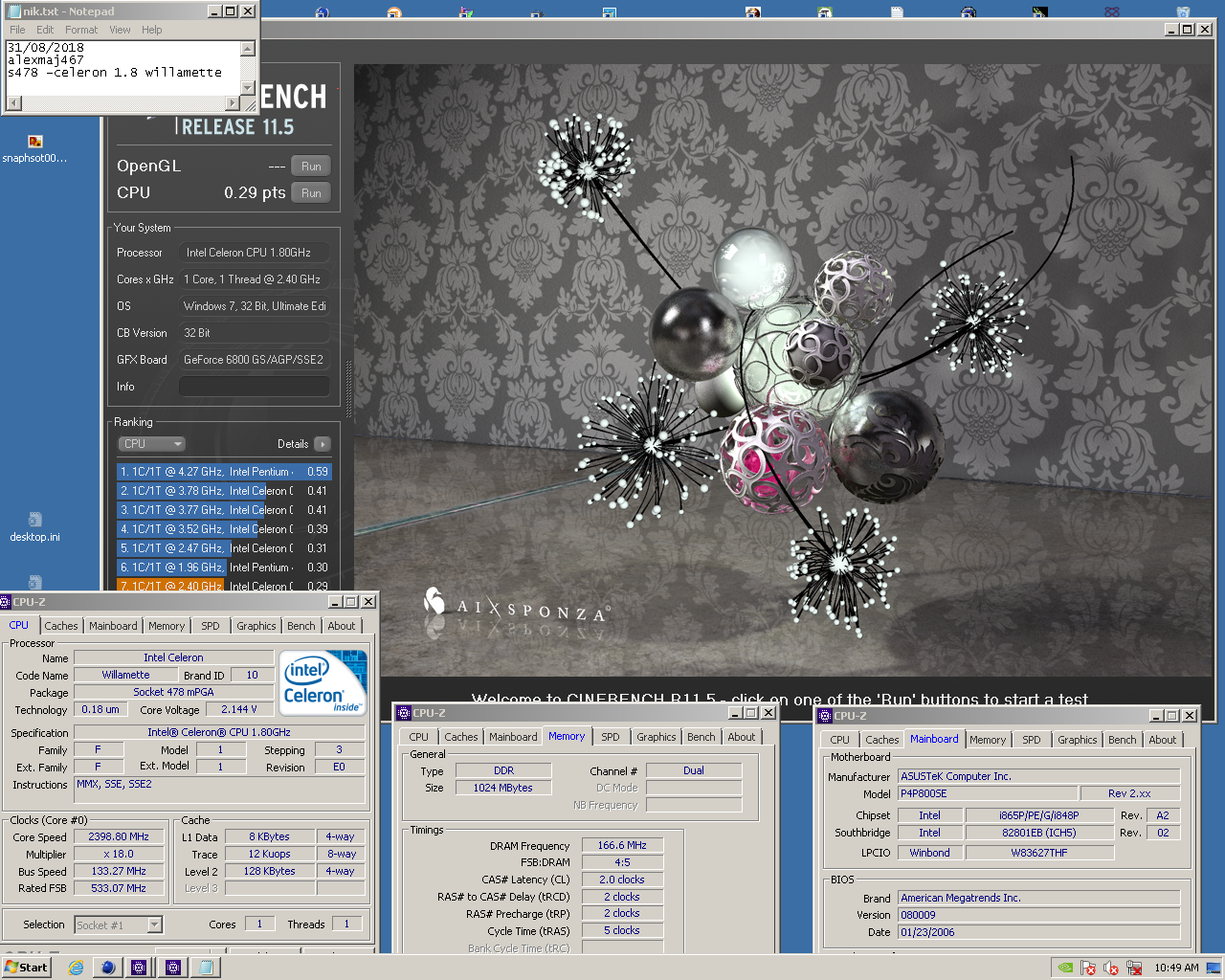Screen dimensions: 1225x980
Task: Click the CPU-Z icon in the Mainboard window title bar
Action: (825, 716)
